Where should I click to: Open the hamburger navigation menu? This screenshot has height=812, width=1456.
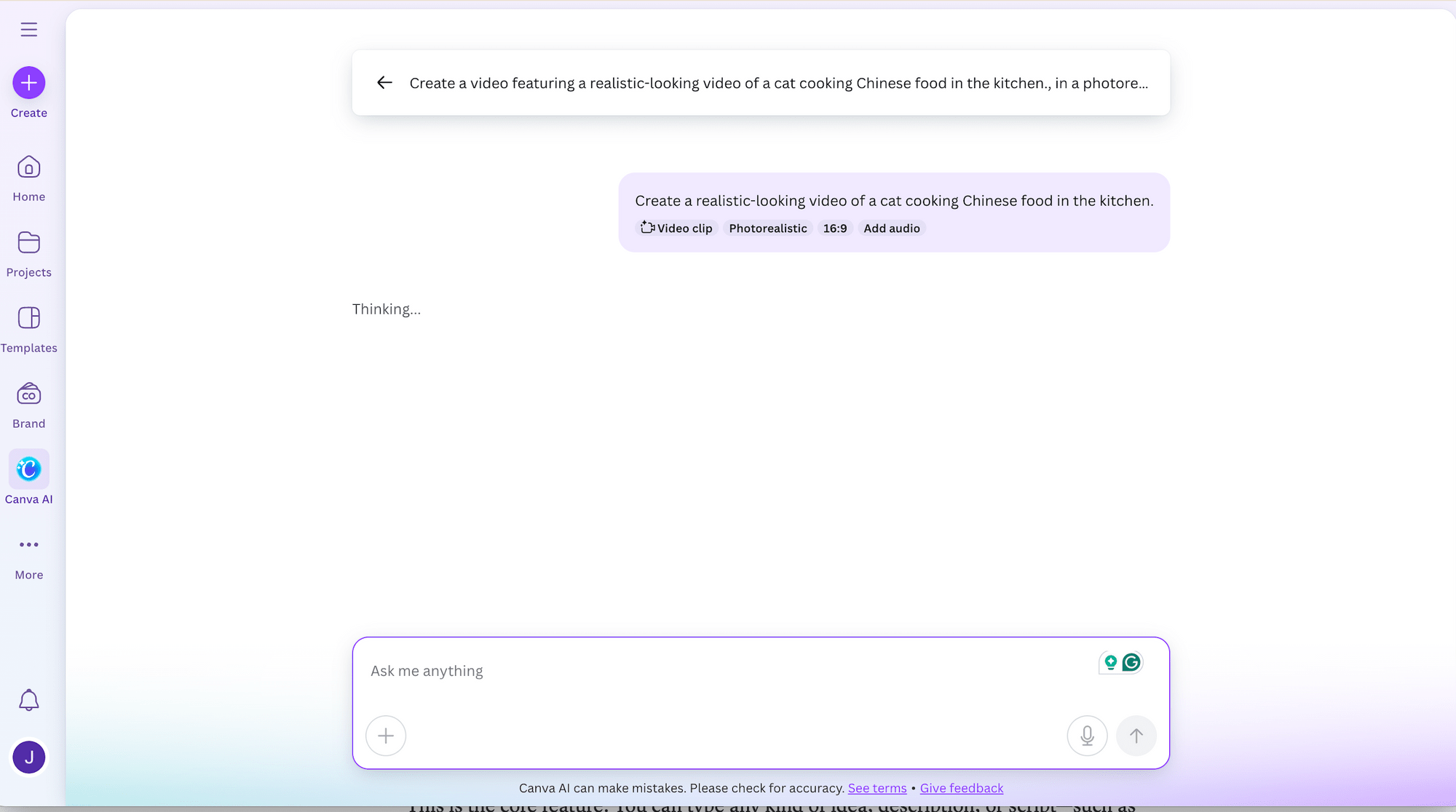point(28,29)
